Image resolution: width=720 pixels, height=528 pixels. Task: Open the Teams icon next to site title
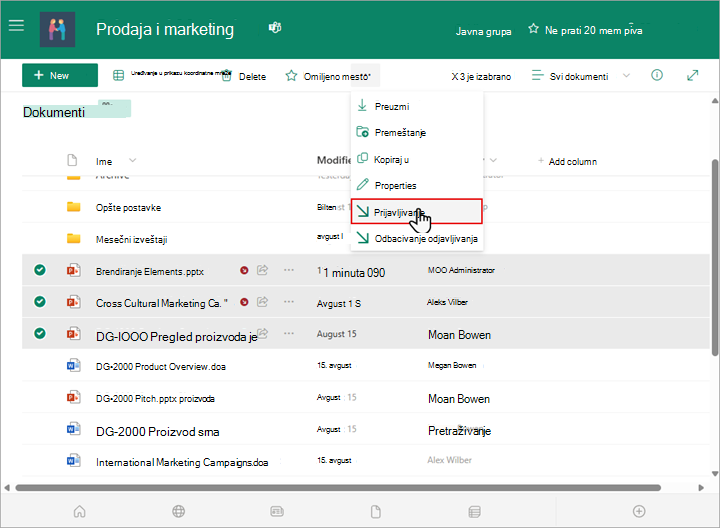coord(275,28)
